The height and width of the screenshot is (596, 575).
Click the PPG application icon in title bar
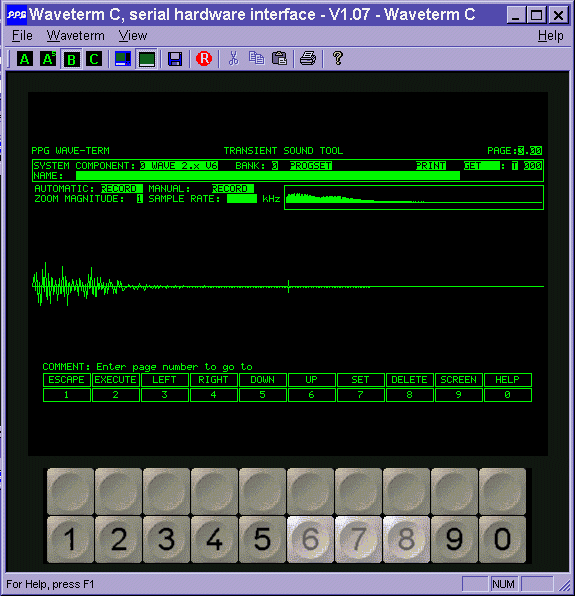click(17, 15)
